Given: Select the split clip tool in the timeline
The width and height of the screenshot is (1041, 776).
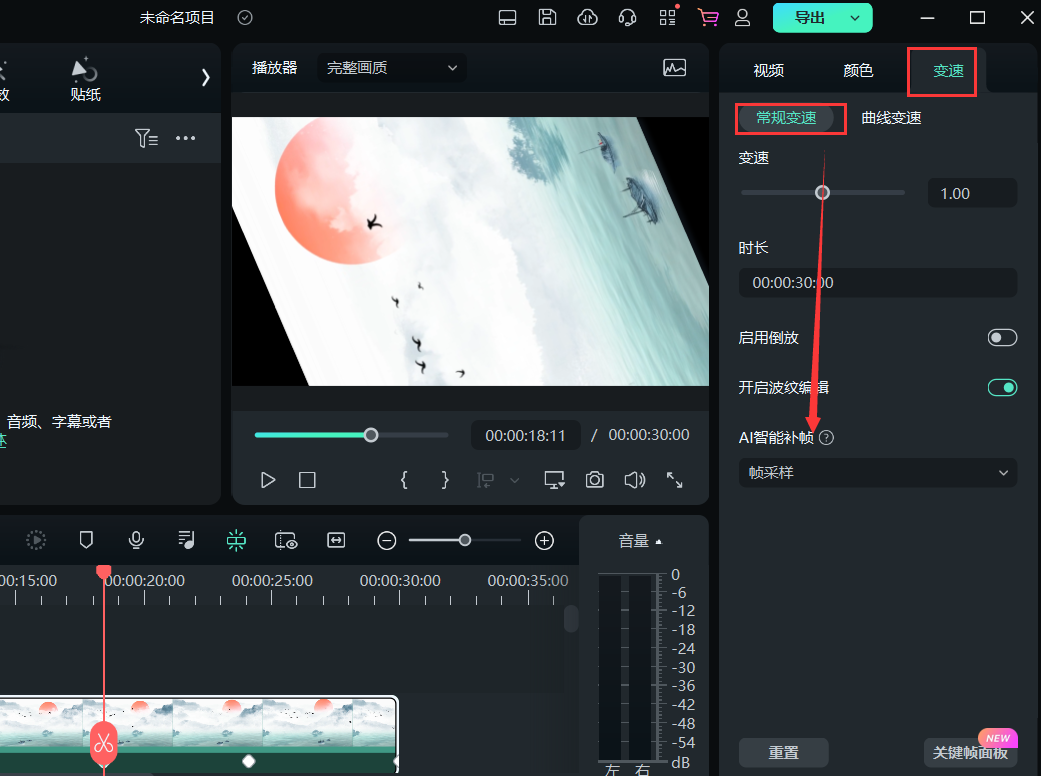Looking at the screenshot, I should 236,540.
